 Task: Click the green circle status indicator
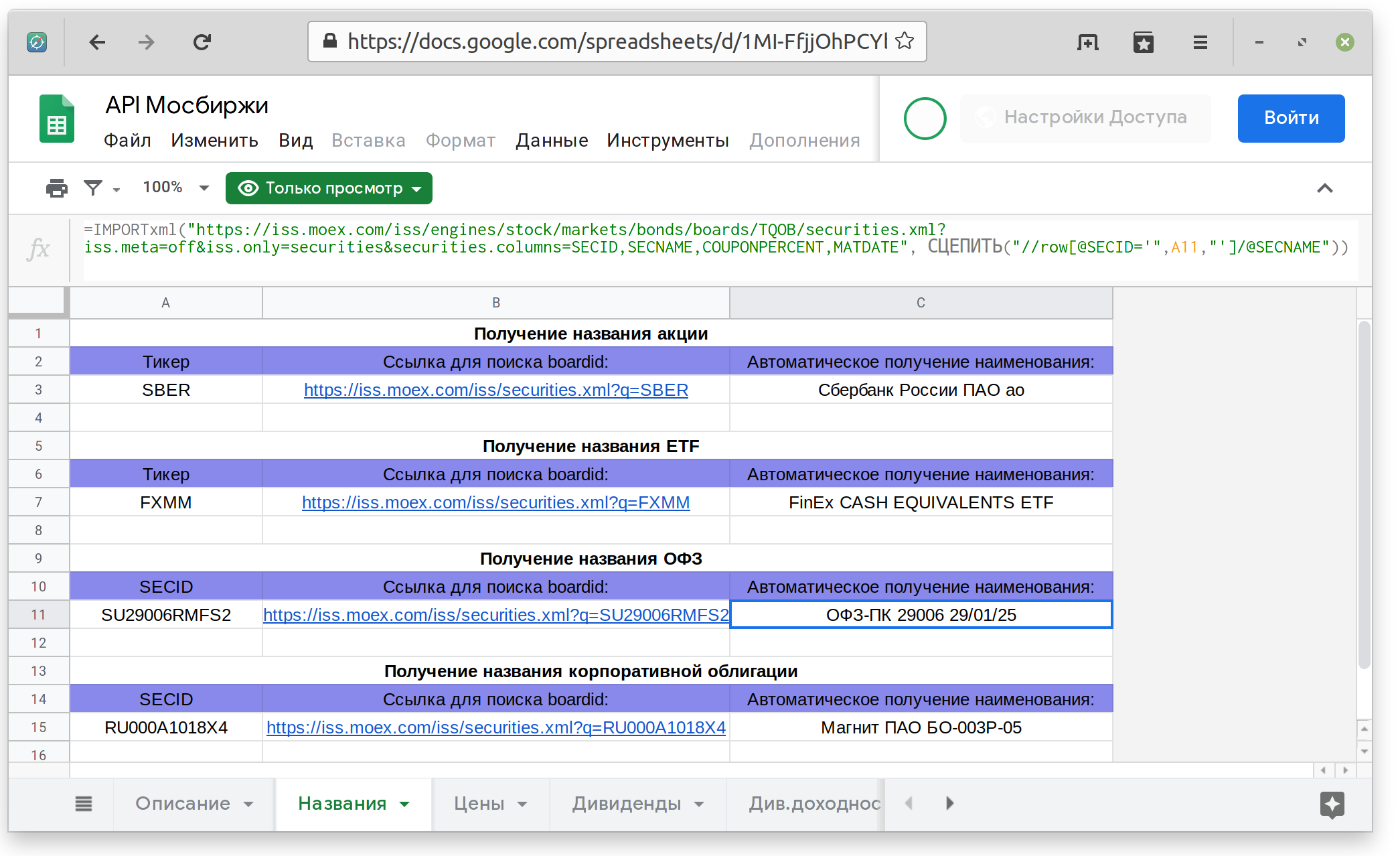[925, 119]
